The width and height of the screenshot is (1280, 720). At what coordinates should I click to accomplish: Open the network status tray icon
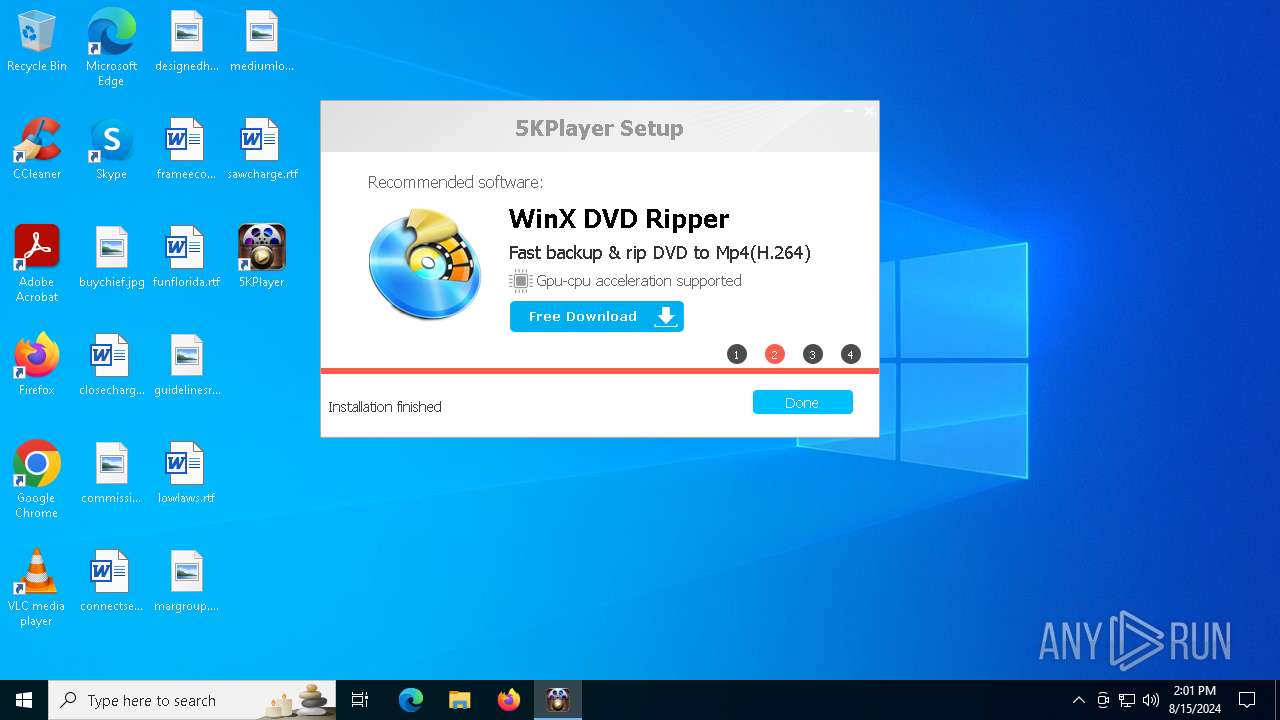point(1127,700)
